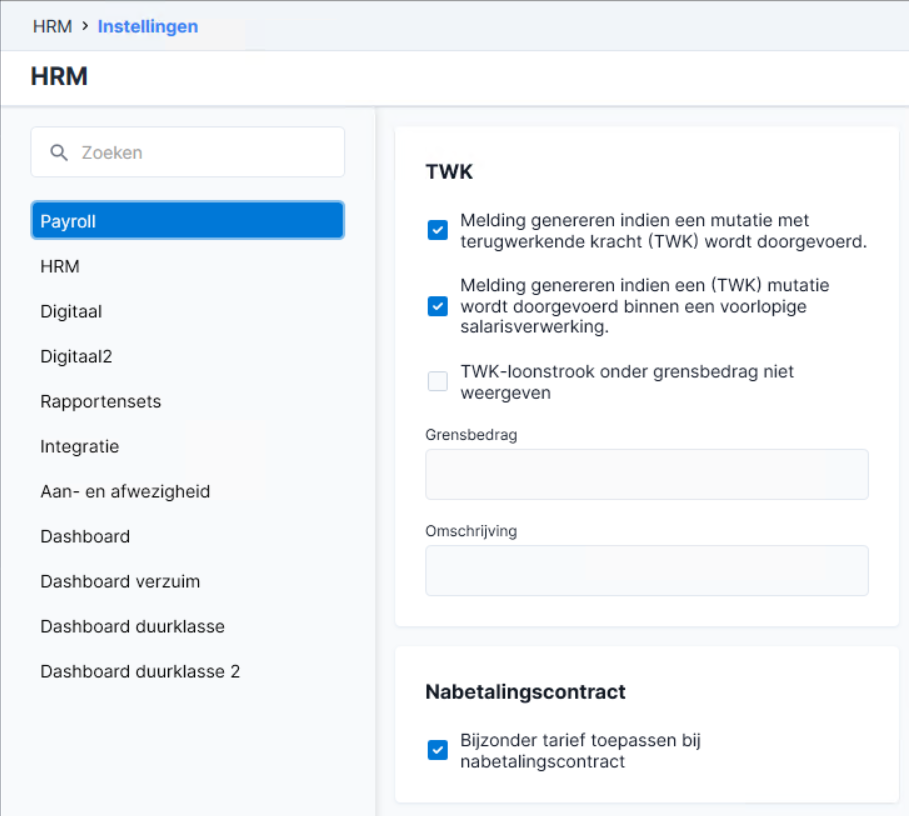Enable TWK-loonstrook onder grensbedrag niet weergeven
Screen dimensions: 909x816
point(438,381)
